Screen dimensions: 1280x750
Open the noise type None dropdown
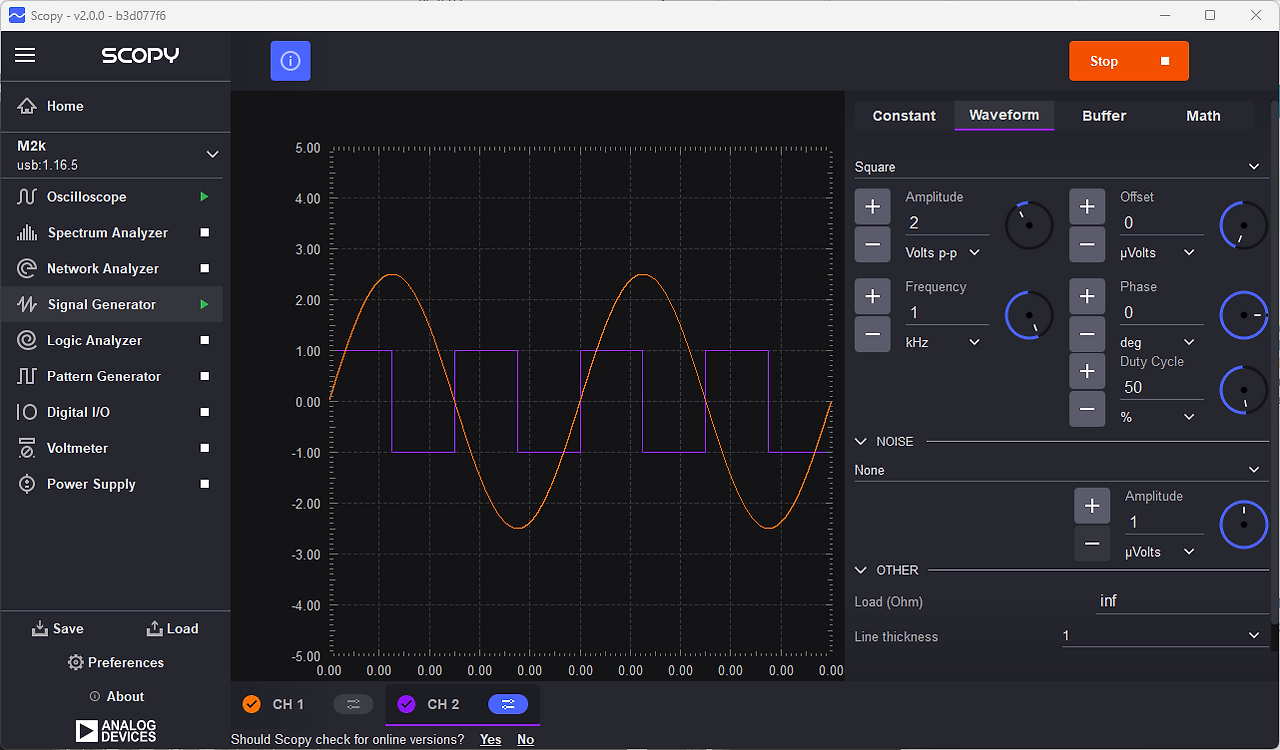1061,470
